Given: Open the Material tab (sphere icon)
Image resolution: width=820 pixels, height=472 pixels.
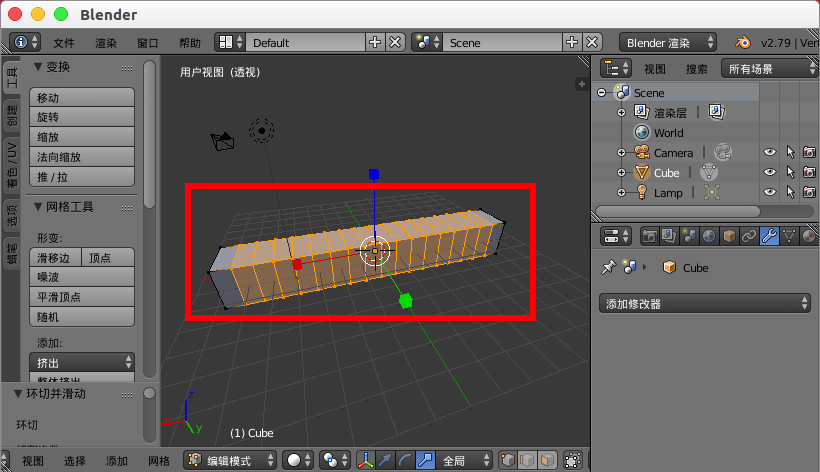Looking at the screenshot, I should (x=808, y=236).
